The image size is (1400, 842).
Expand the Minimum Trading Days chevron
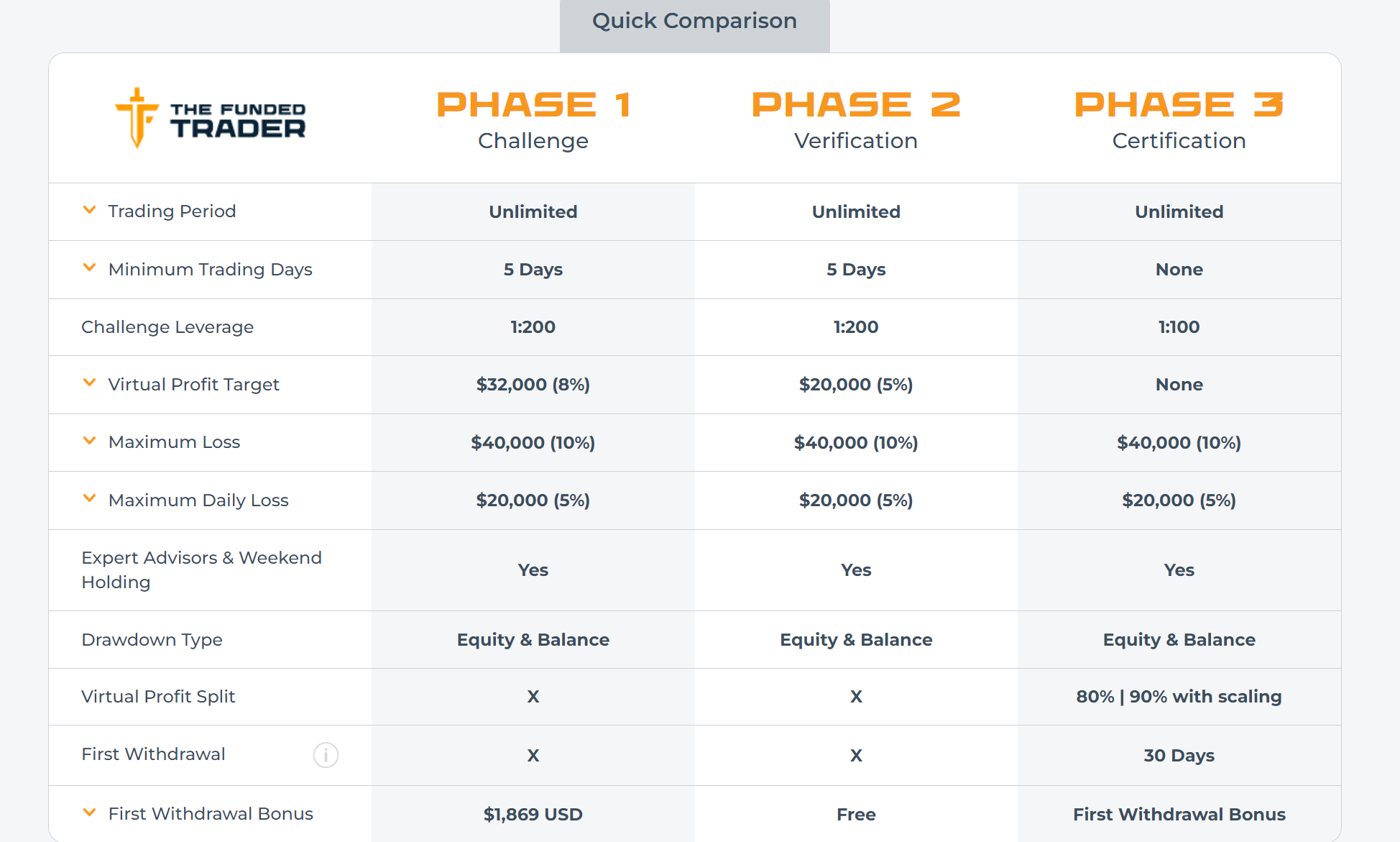pyautogui.click(x=89, y=267)
